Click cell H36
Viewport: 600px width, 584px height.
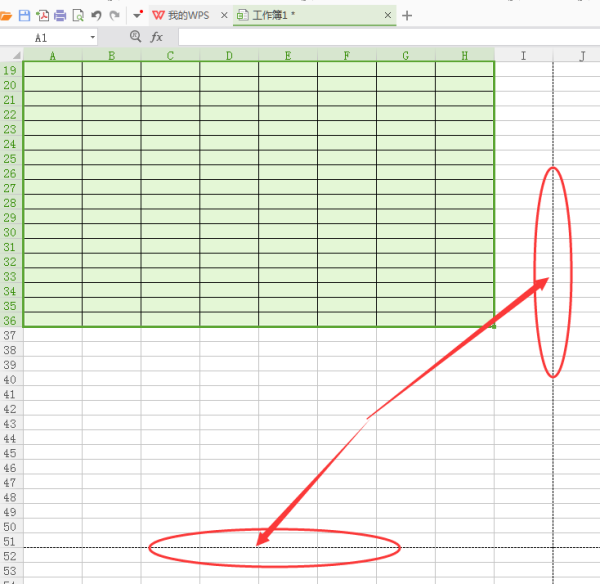465,320
